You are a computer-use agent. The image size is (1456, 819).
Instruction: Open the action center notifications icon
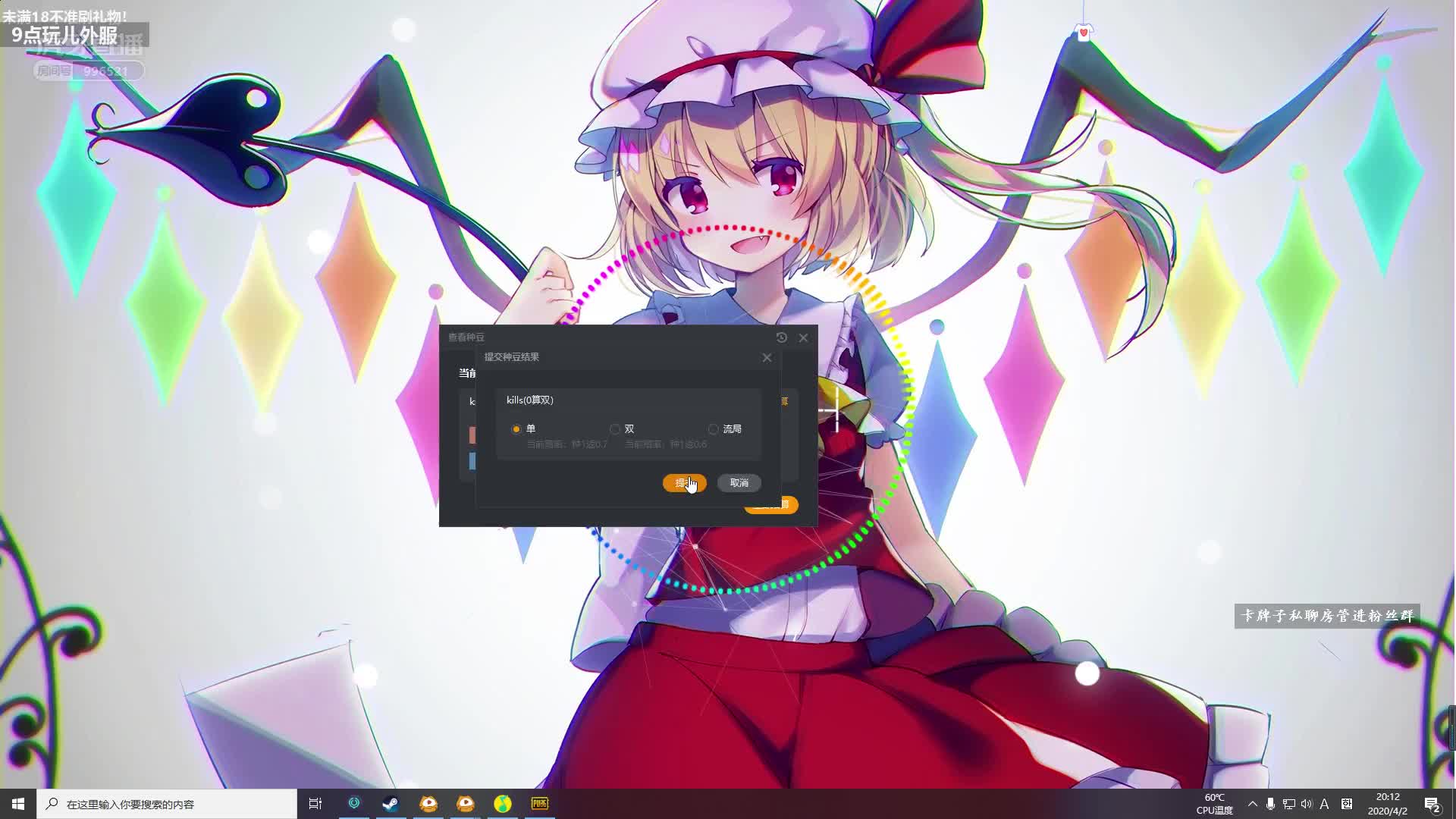click(x=1432, y=804)
